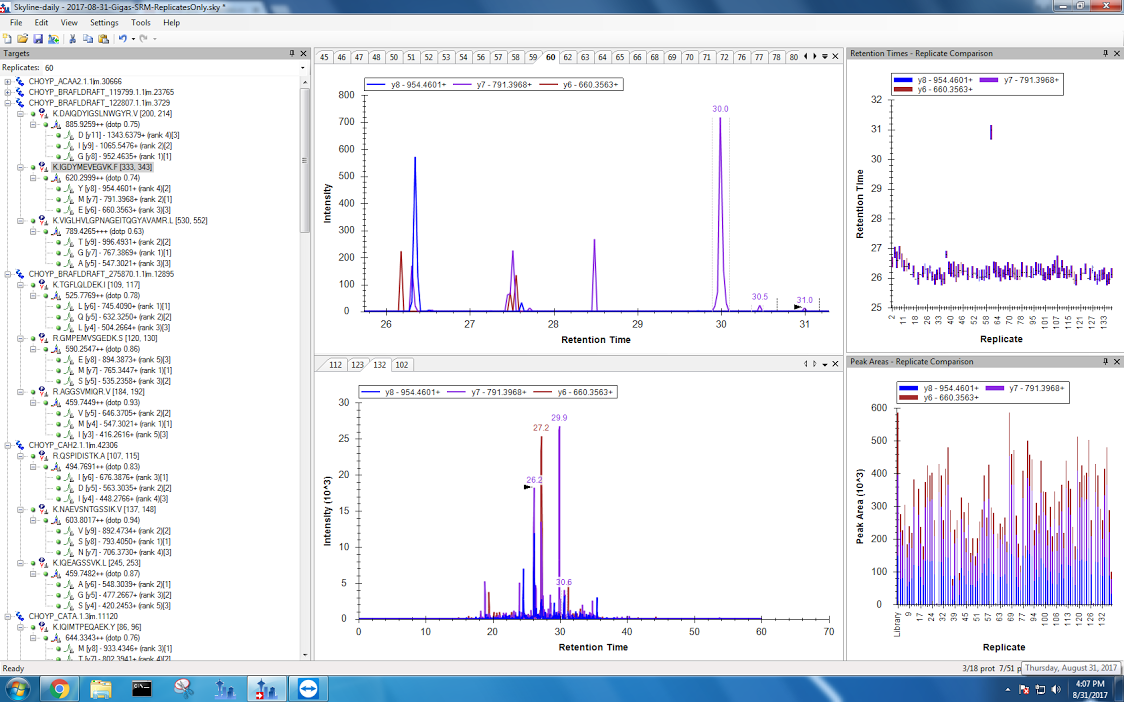Click the Undo arrow icon
Screen dimensions: 1124x702
coord(122,39)
